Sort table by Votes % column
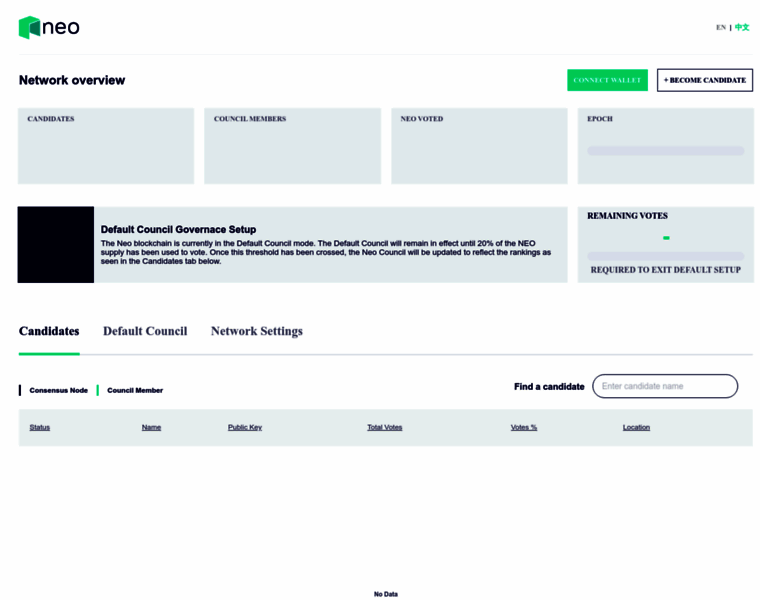The width and height of the screenshot is (760, 600). click(523, 427)
